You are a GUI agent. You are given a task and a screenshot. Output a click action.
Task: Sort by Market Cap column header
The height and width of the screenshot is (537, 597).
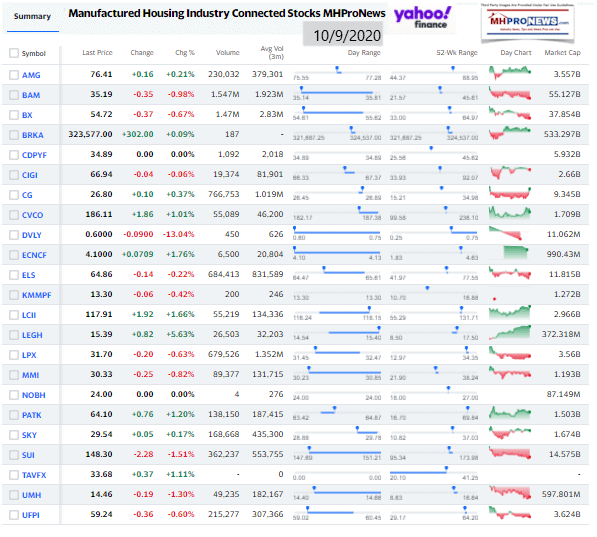(562, 53)
